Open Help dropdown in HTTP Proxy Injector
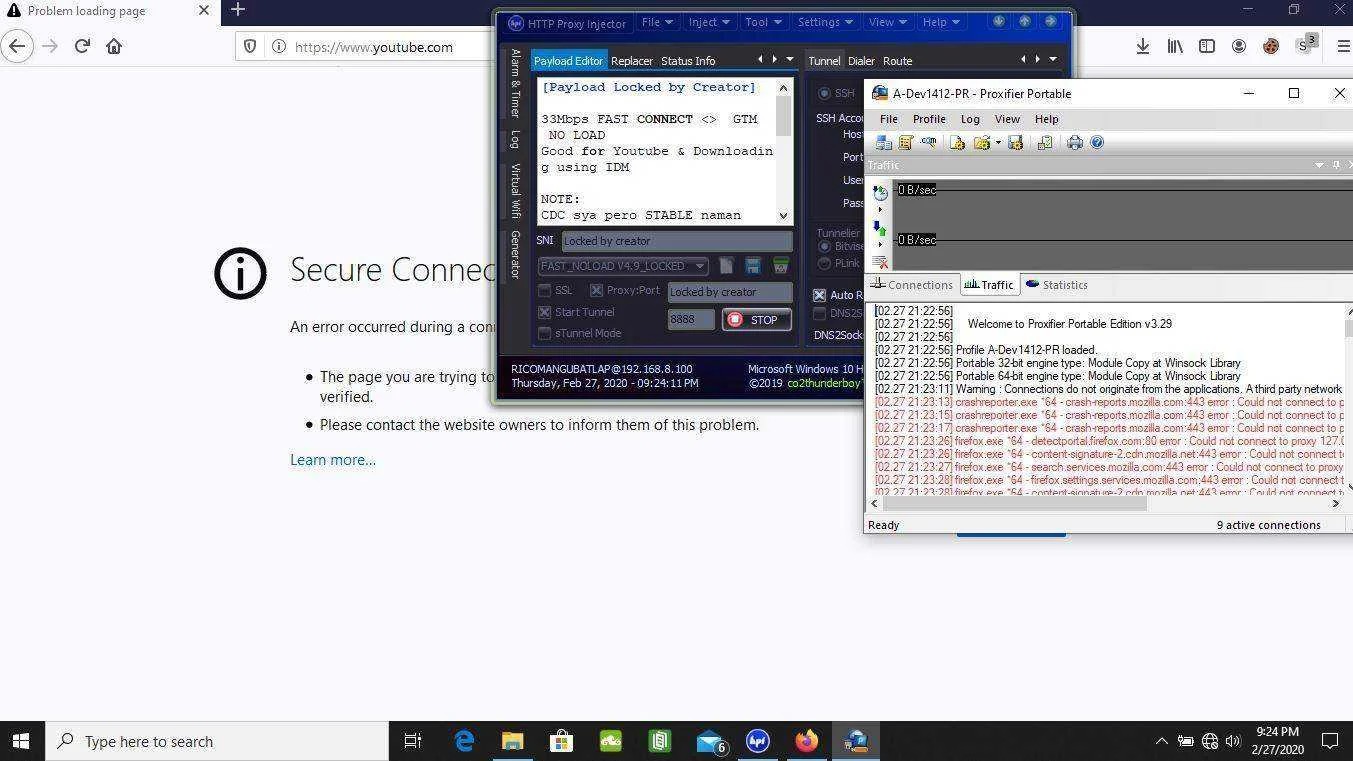 tap(941, 22)
